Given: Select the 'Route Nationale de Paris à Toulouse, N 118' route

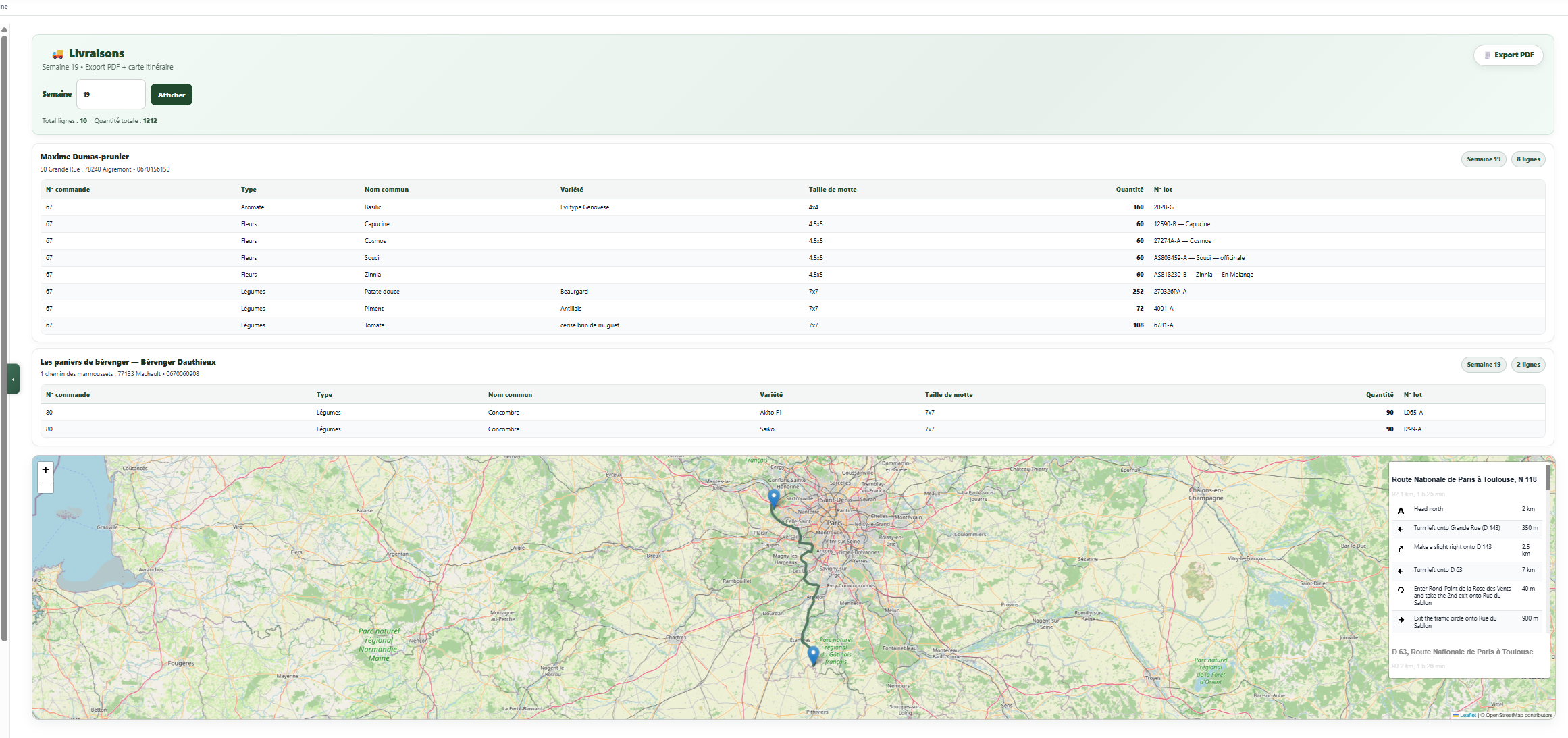Looking at the screenshot, I should pyautogui.click(x=1464, y=479).
